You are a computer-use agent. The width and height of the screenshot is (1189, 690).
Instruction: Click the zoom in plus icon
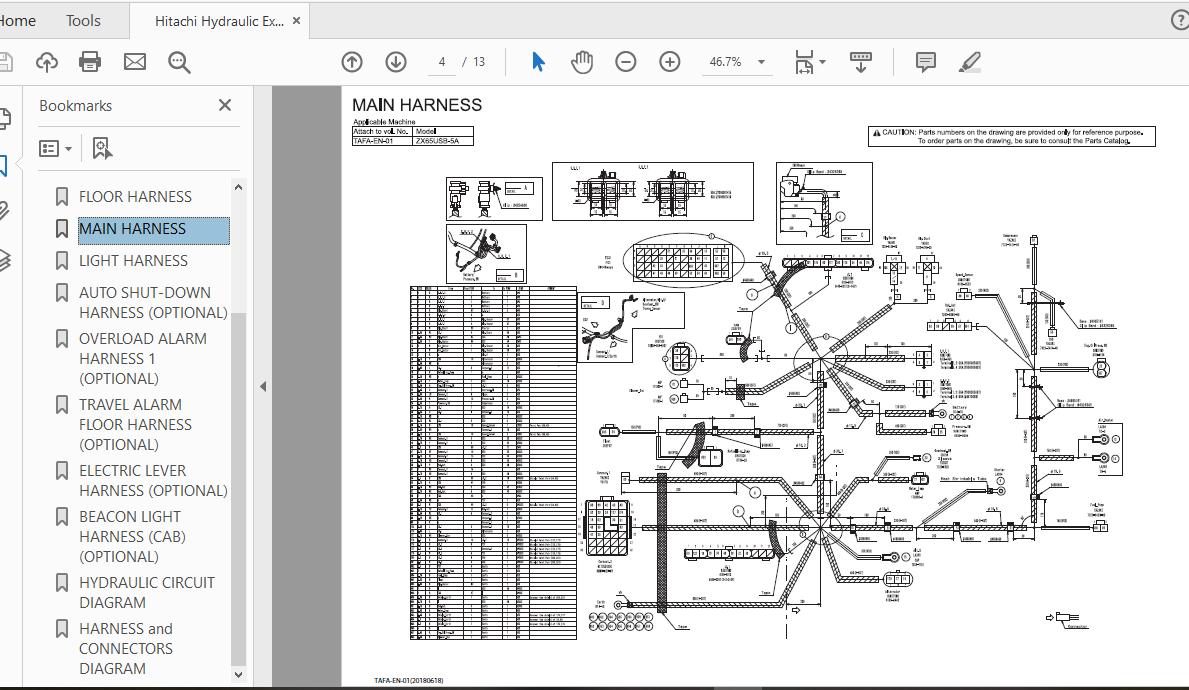point(670,62)
